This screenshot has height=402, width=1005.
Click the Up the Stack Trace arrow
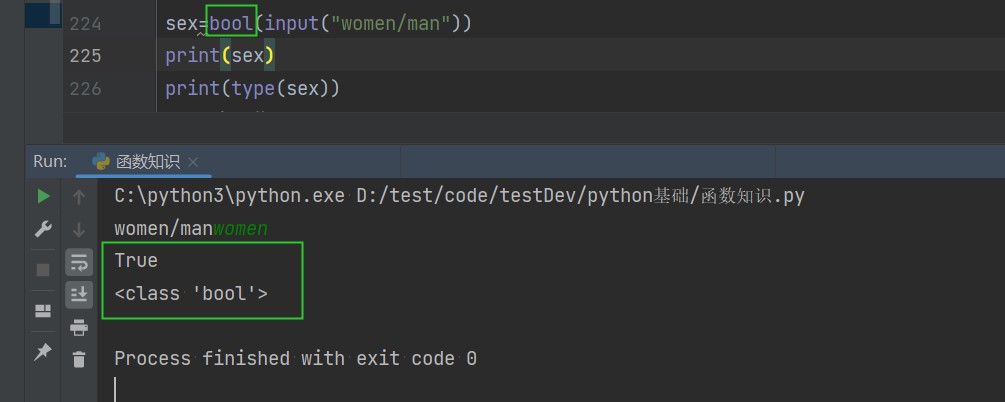pyautogui.click(x=79, y=198)
